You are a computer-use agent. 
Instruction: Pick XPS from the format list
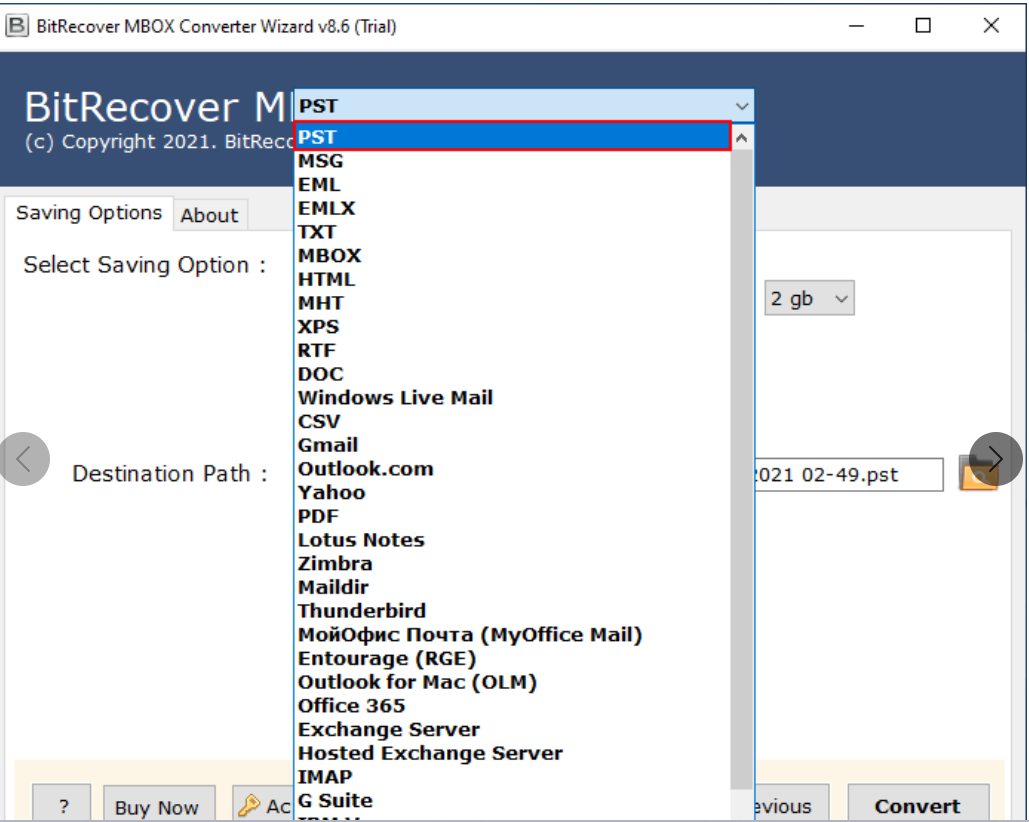[x=513, y=326]
